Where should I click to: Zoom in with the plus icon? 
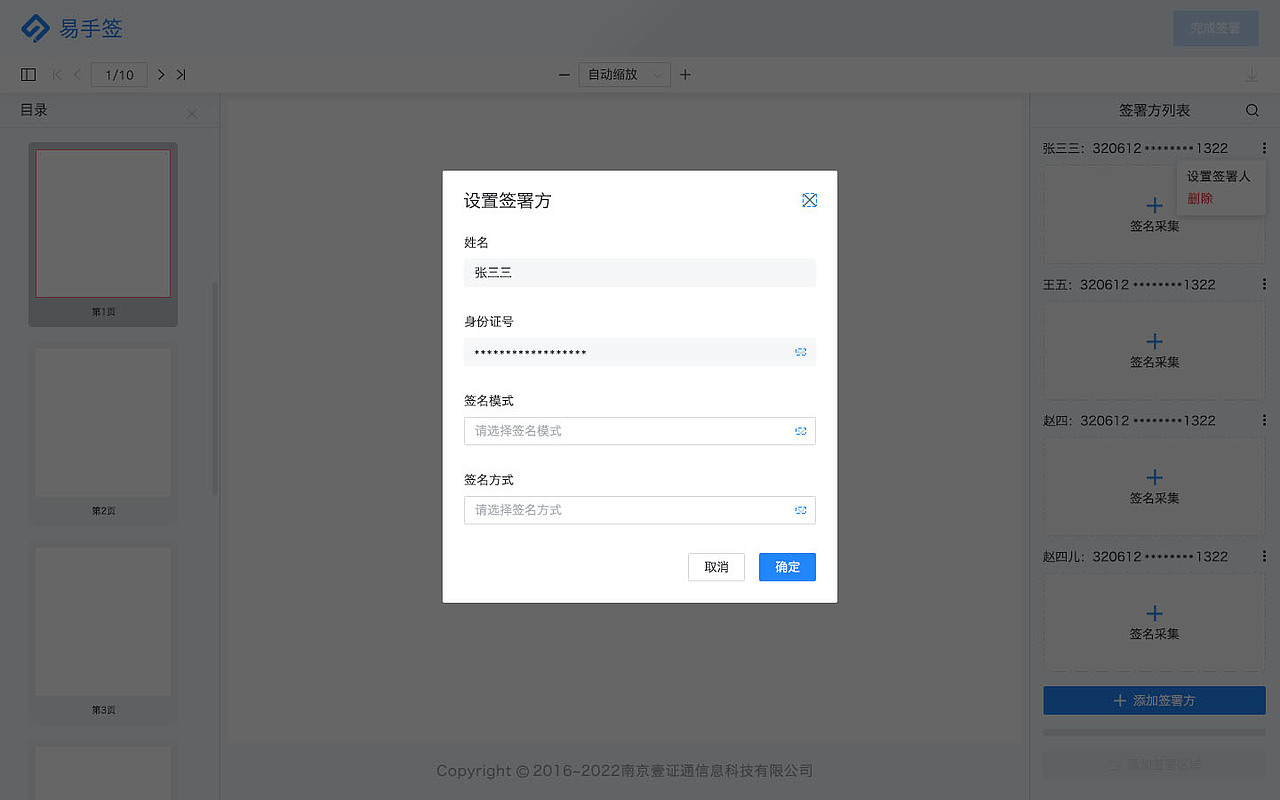tap(685, 74)
